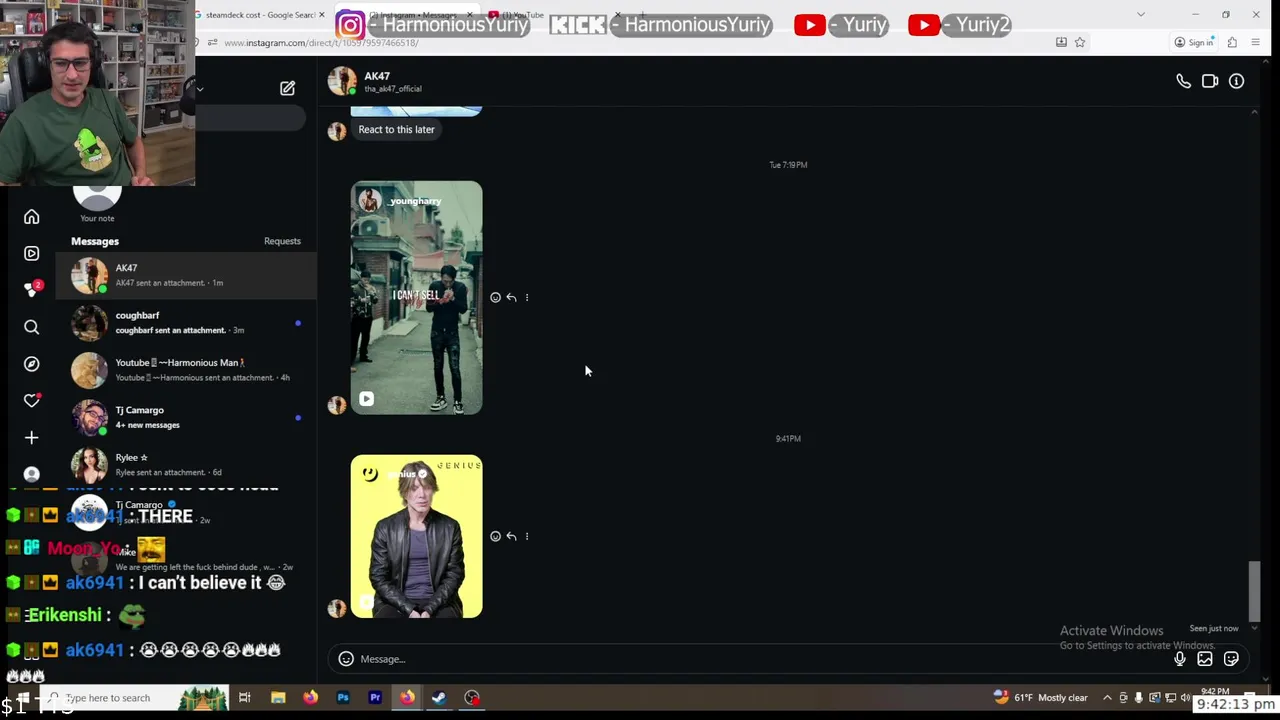Open Notifications heart icon in sidebar
Screen dimensions: 1280x720
click(31, 400)
